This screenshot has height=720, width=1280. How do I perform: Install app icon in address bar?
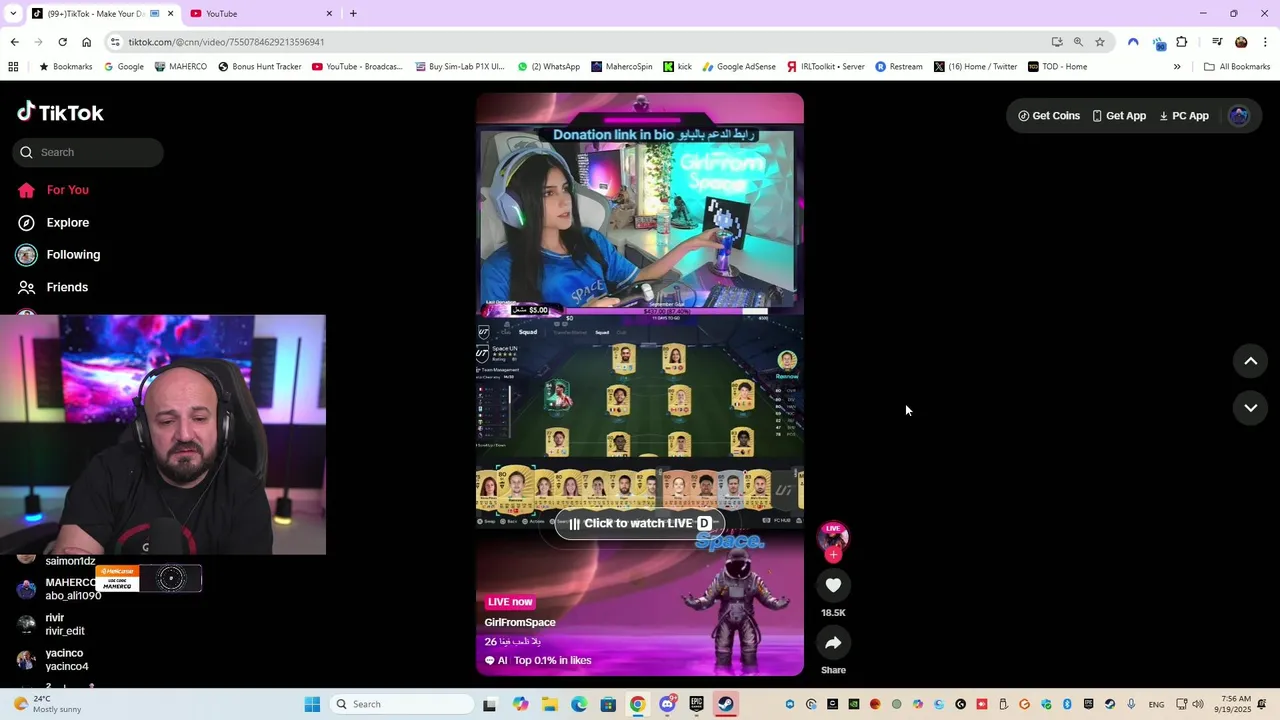tap(1057, 42)
